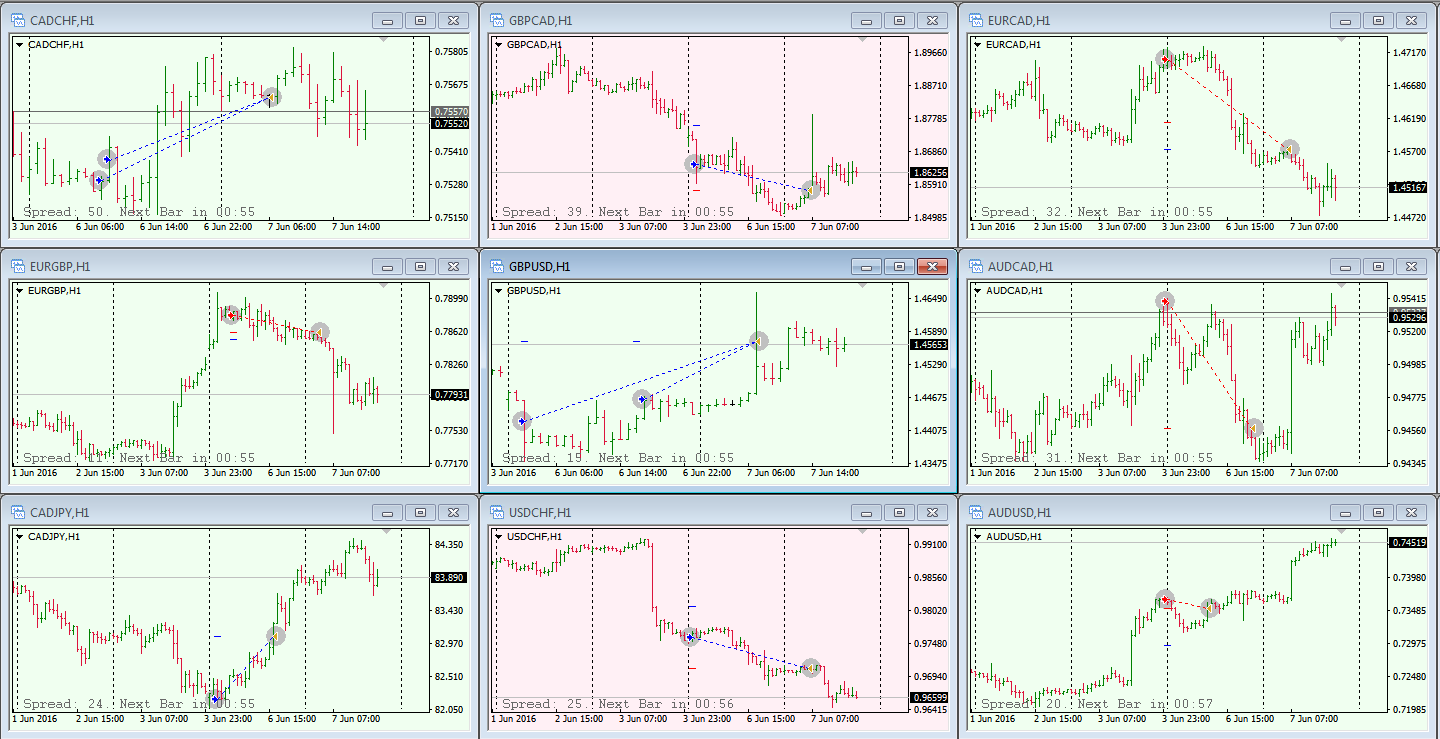The width and height of the screenshot is (1440, 739).
Task: Click the EURCAD current price label 1.45167
Action: pyautogui.click(x=1408, y=188)
